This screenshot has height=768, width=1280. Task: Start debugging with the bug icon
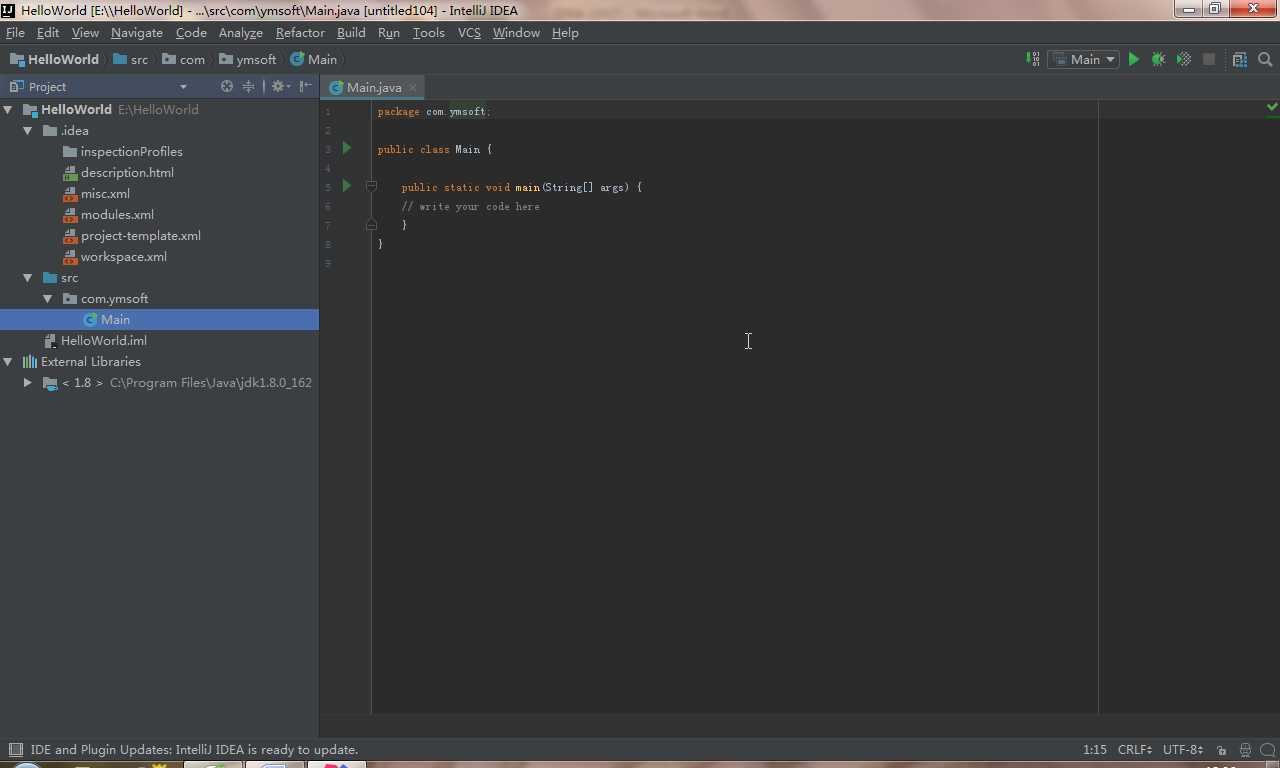tap(1158, 59)
